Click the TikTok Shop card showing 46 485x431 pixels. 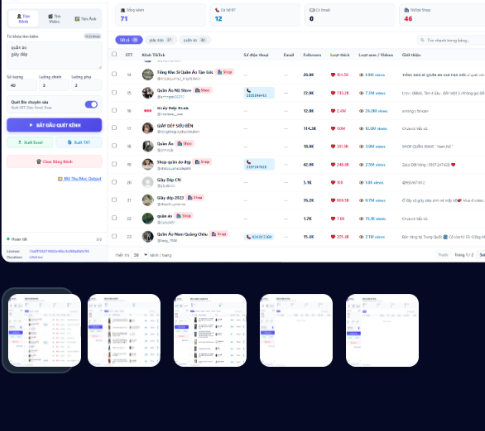click(442, 15)
